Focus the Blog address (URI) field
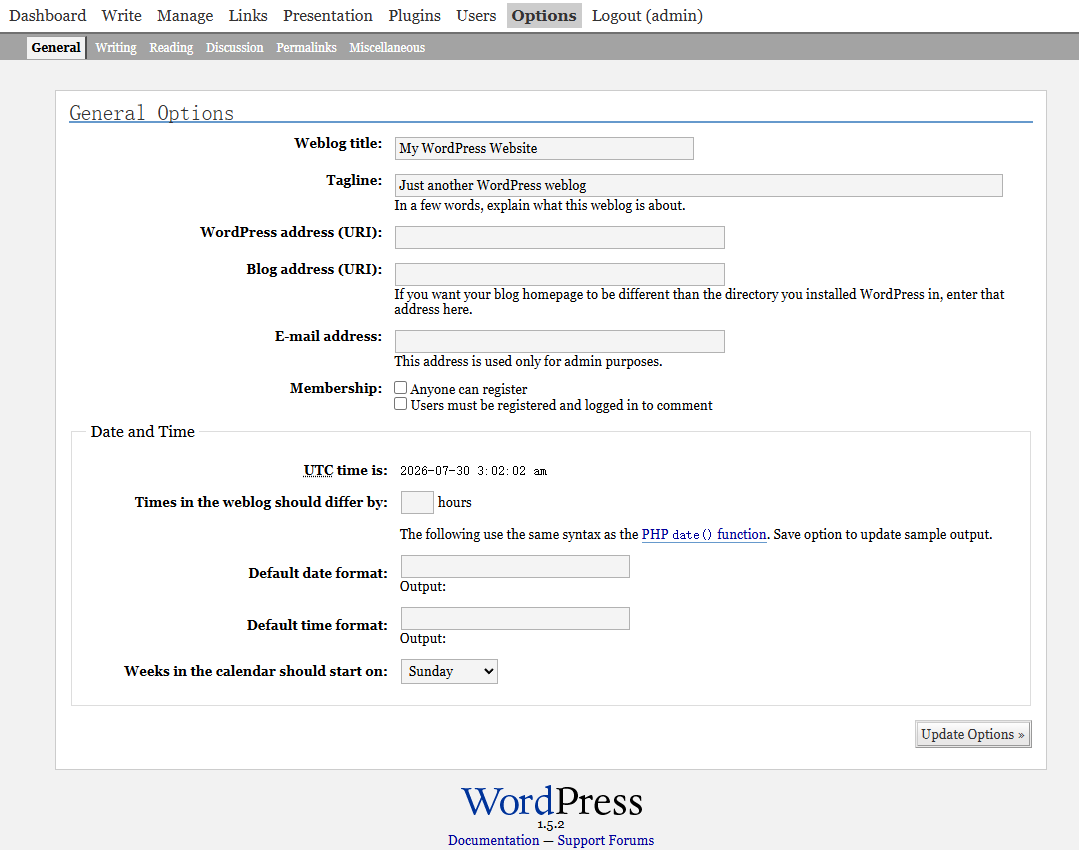This screenshot has width=1079, height=850. click(559, 274)
